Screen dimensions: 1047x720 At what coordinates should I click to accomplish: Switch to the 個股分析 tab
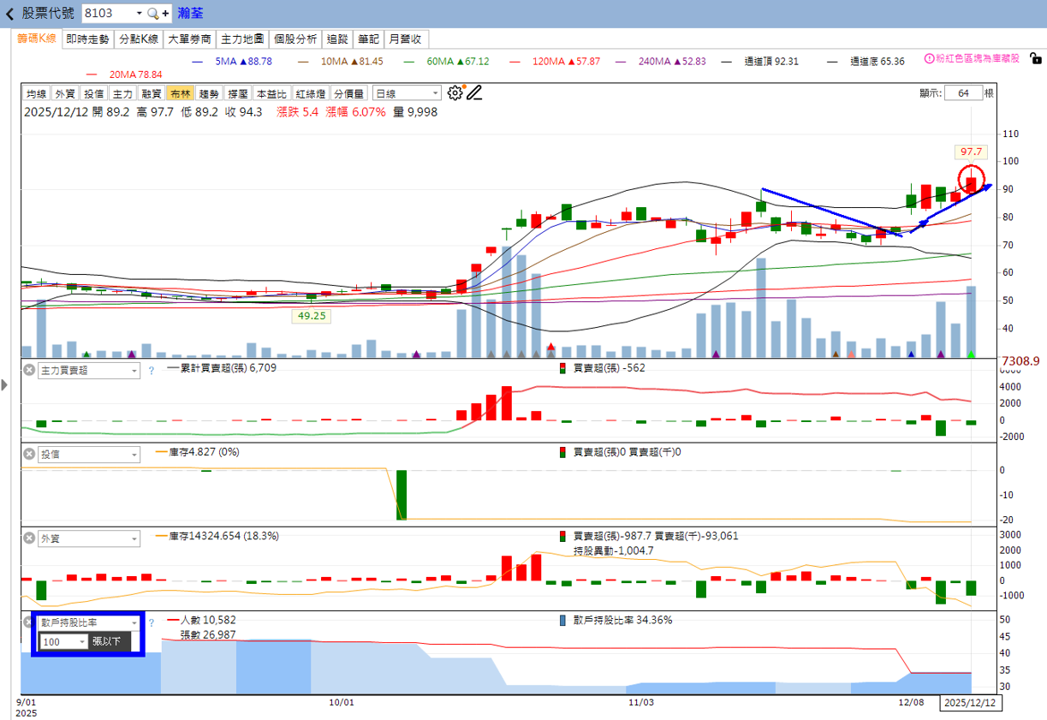[x=295, y=39]
